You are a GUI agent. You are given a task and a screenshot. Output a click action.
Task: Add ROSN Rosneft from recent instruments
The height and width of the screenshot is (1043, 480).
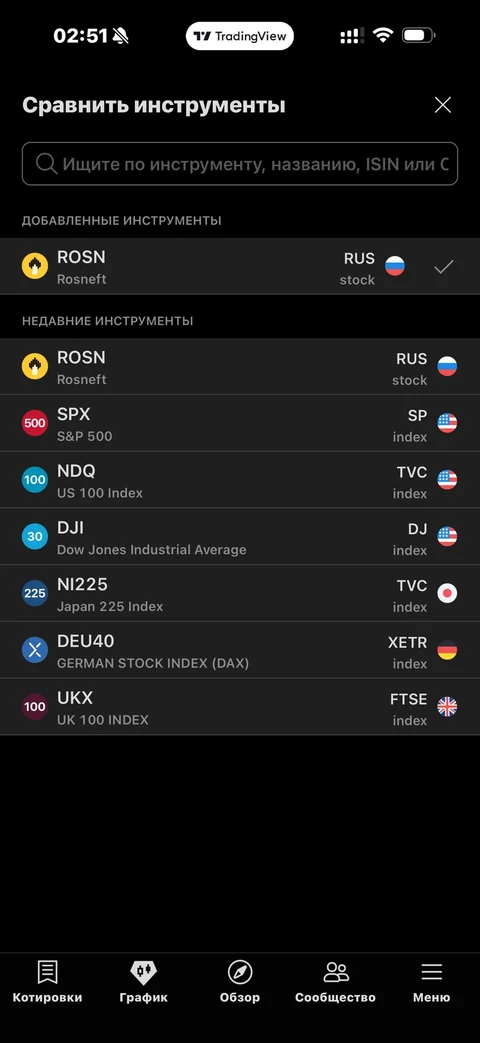[240, 367]
